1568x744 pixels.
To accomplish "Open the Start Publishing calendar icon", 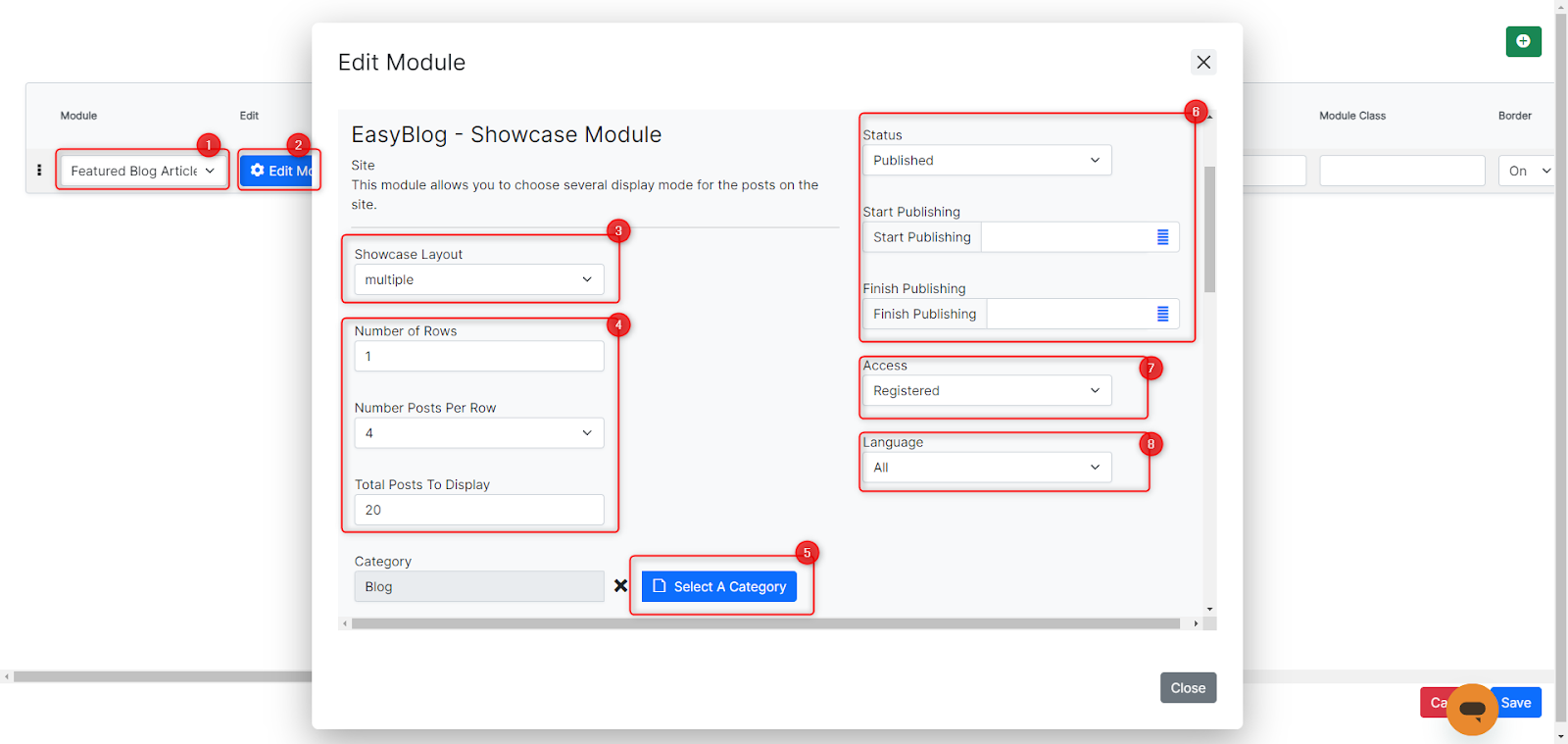I will 1162,237.
